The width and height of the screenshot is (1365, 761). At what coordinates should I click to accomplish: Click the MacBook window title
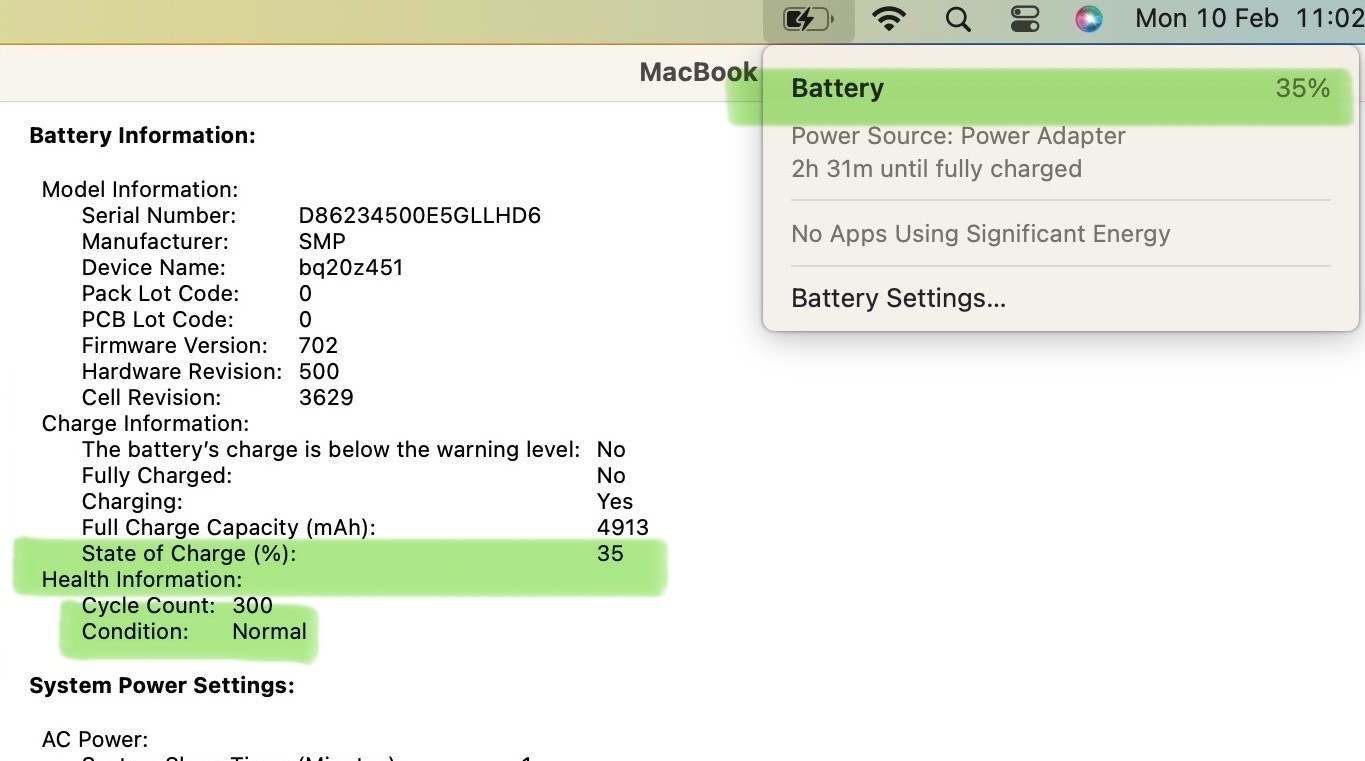698,72
